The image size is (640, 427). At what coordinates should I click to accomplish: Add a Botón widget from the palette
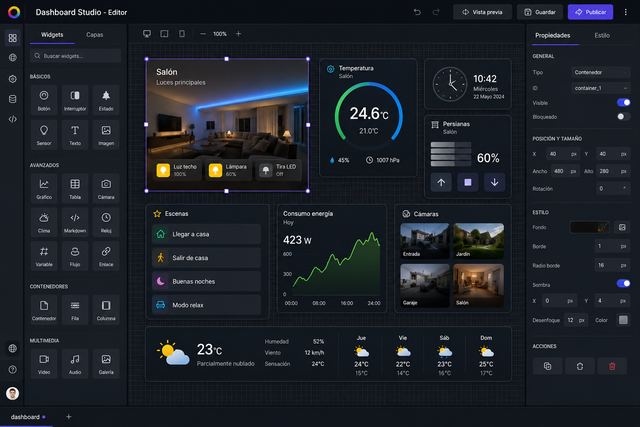[44, 100]
